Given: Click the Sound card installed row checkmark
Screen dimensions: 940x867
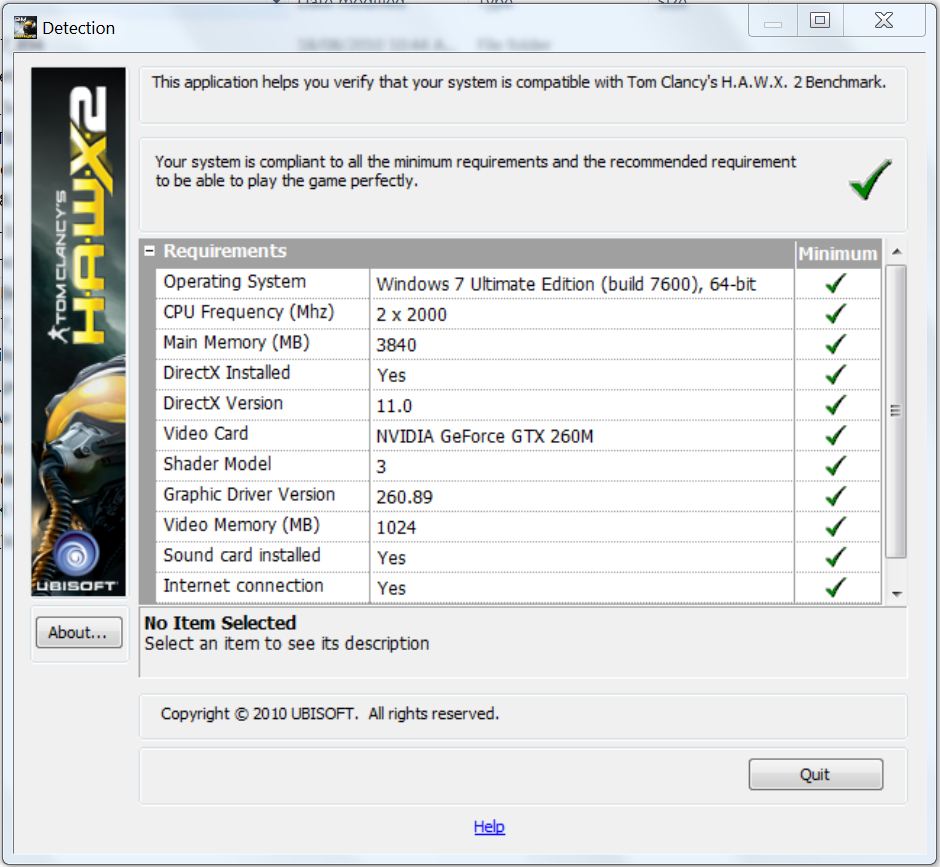Looking at the screenshot, I should click(836, 558).
